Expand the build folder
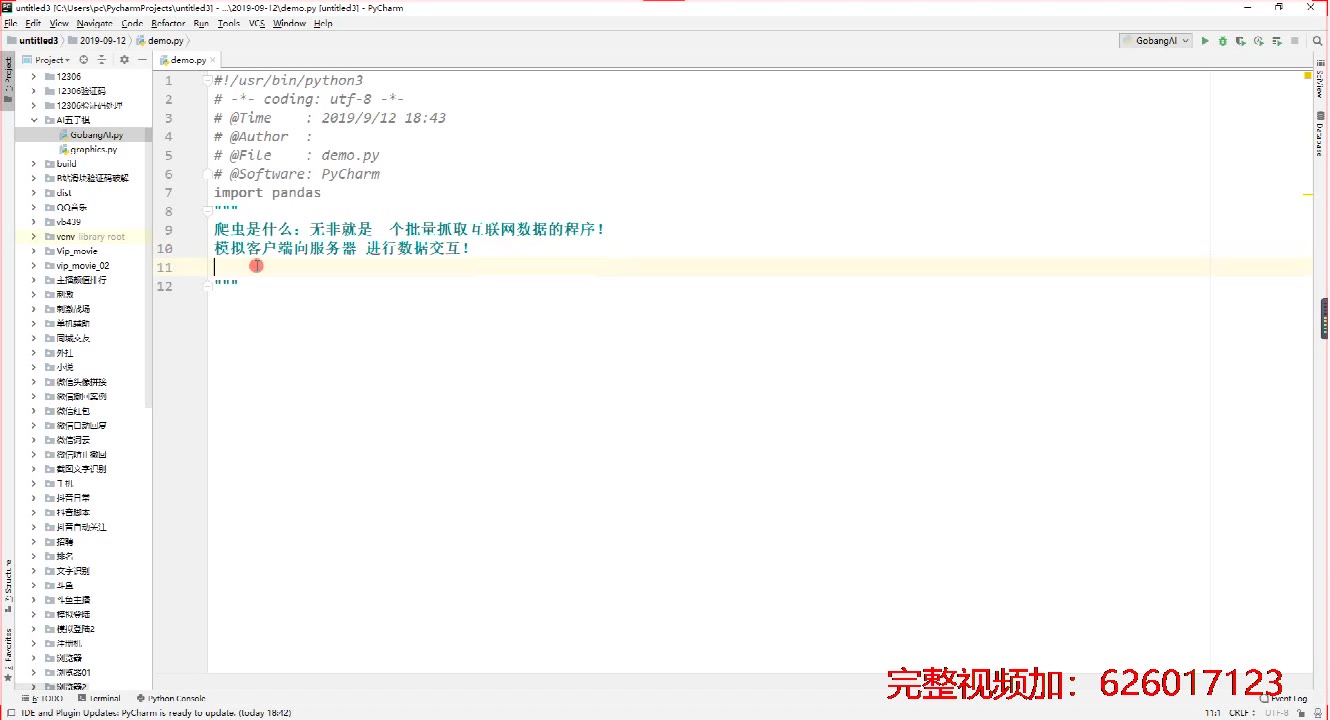 pyautogui.click(x=34, y=164)
